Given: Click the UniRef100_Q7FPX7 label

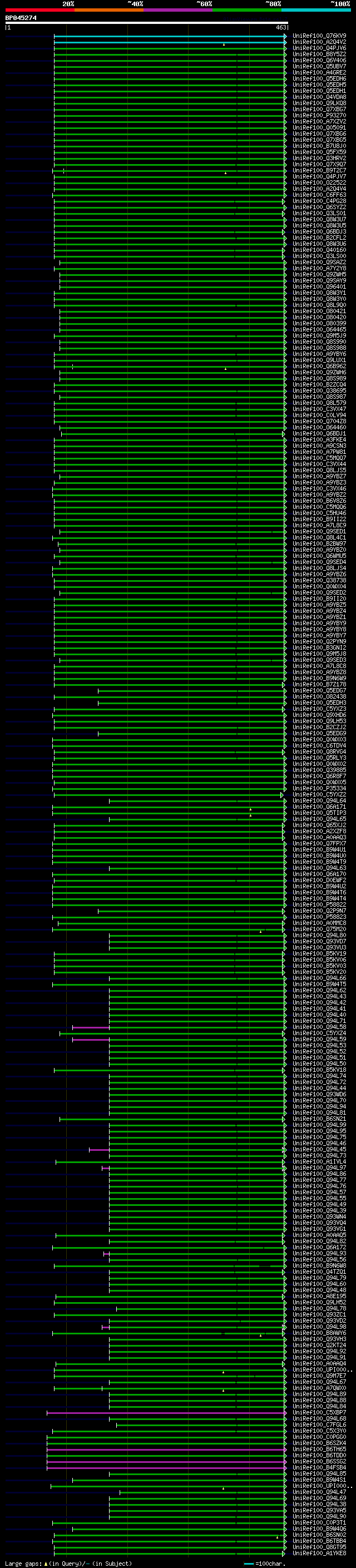Looking at the screenshot, I should point(319,843).
